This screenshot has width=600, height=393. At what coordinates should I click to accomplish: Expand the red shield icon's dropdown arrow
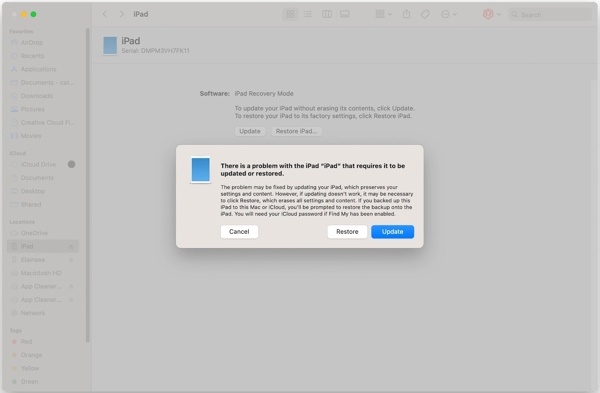[499, 15]
